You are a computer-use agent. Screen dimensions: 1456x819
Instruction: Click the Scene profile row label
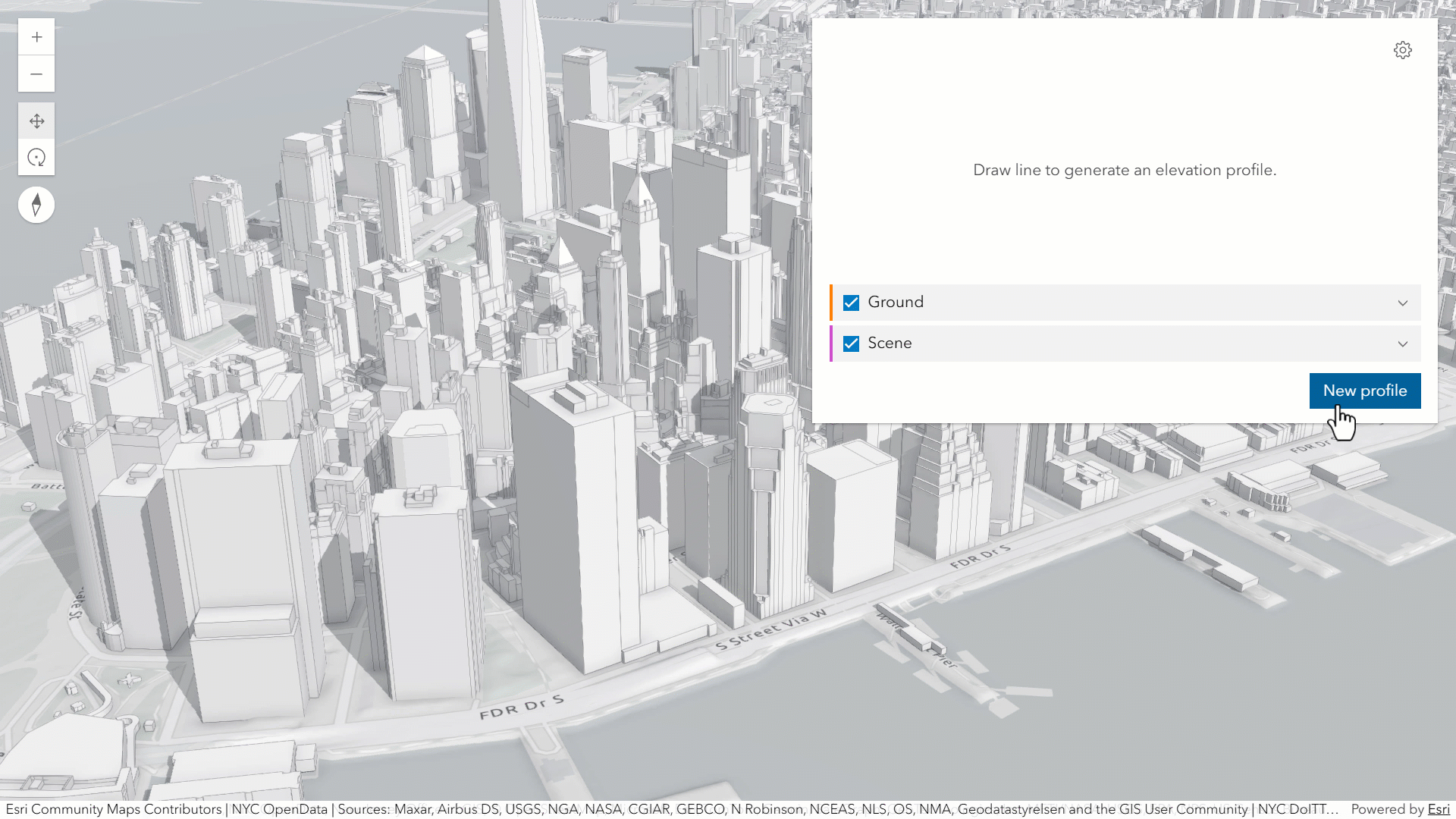(x=890, y=343)
